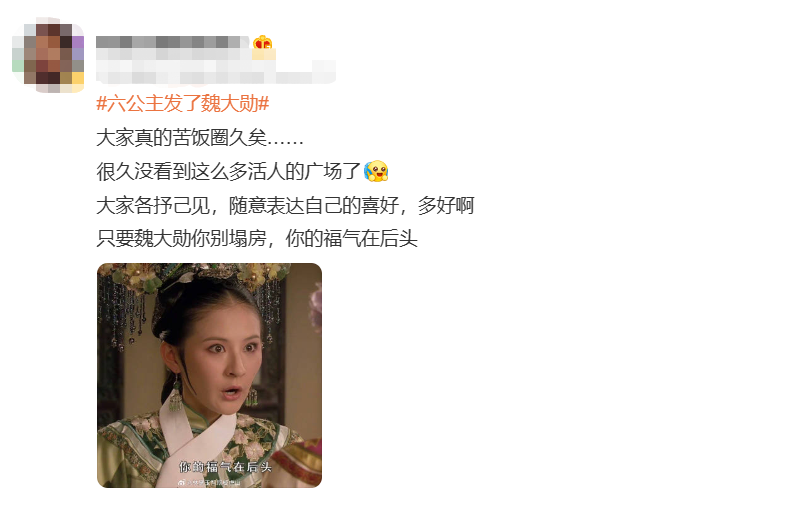Click the phrase 你的福气在后头 in the post text
Screen dimensions: 798x512
(x=351, y=238)
